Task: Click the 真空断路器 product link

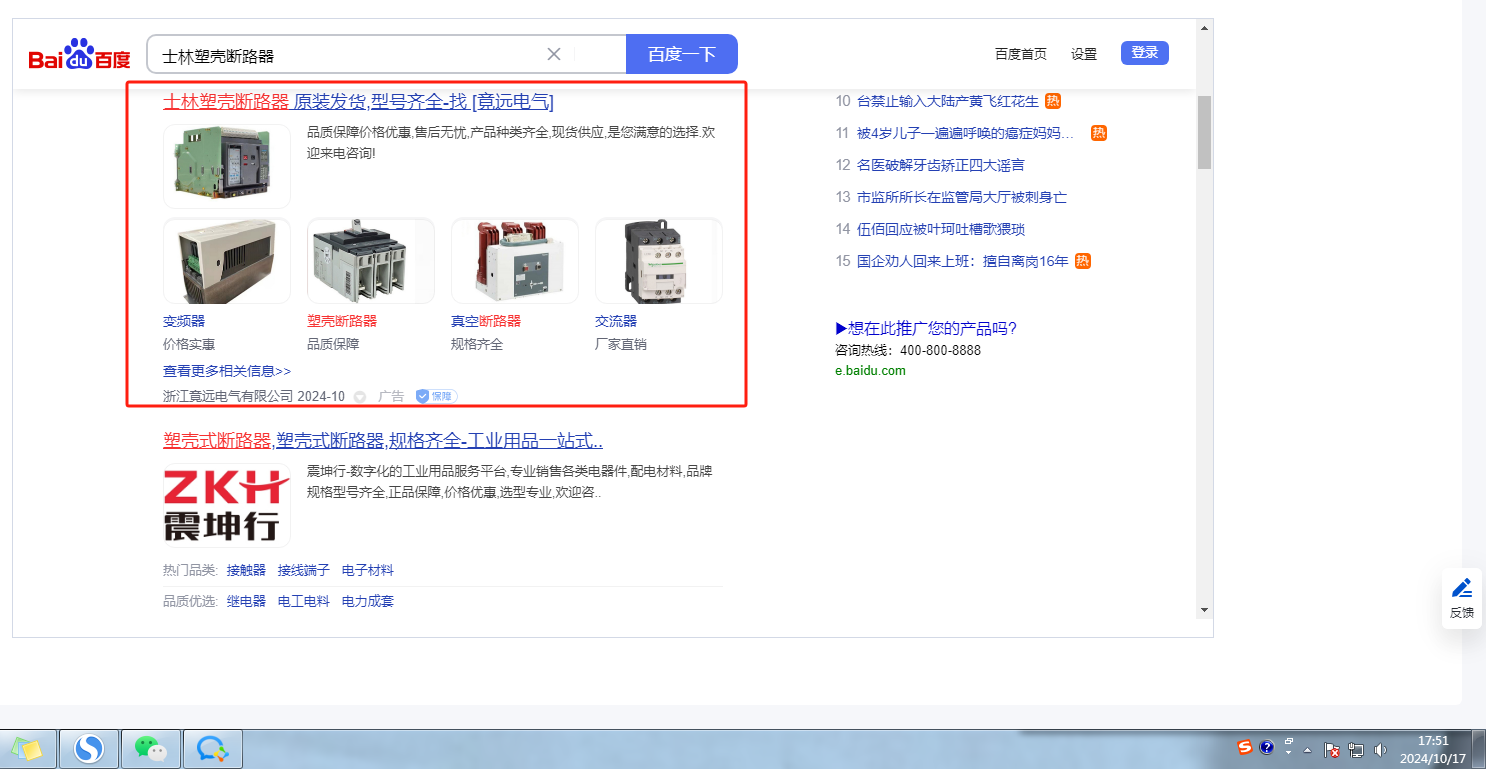Action: tap(486, 322)
